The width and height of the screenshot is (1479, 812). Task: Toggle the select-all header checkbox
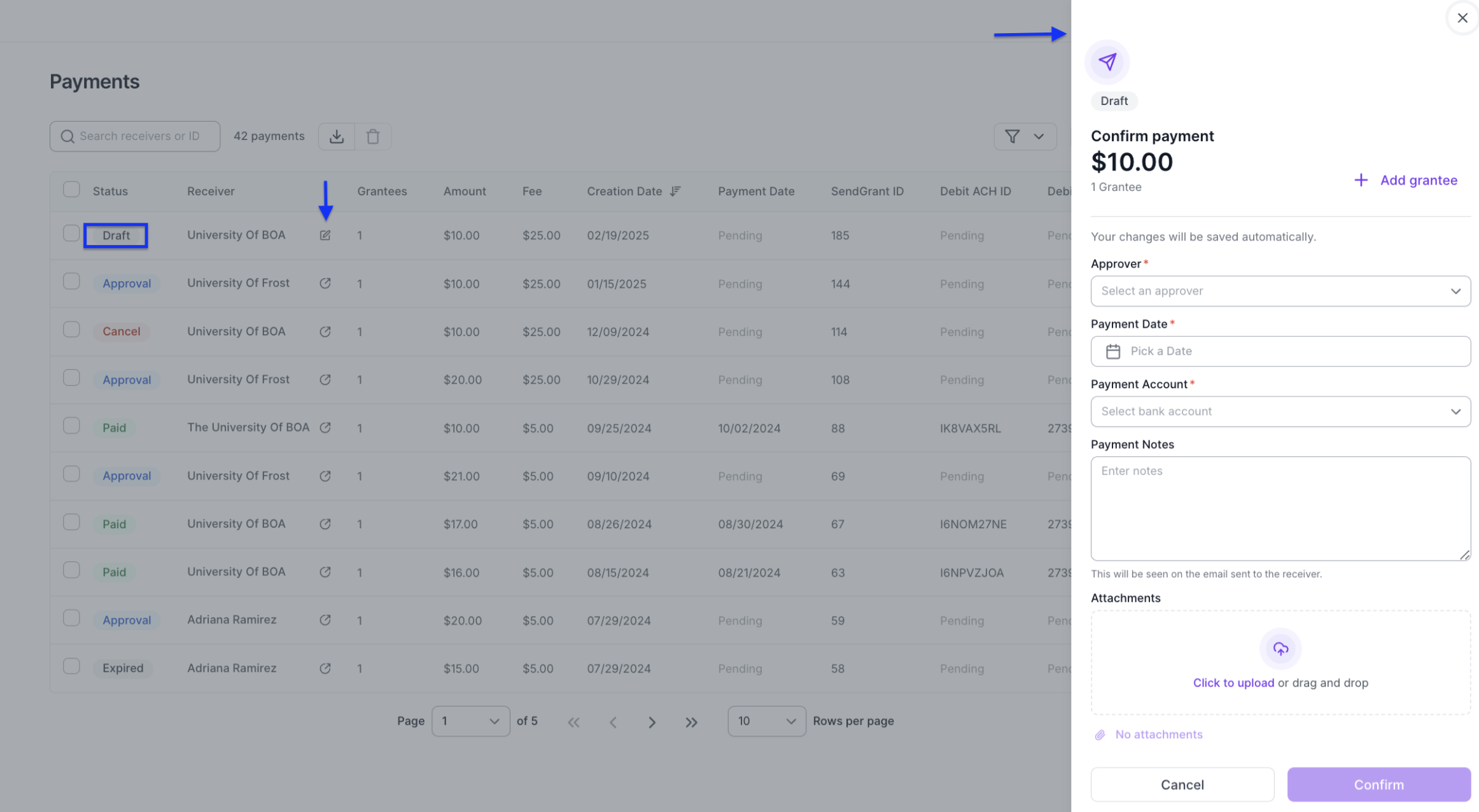(71, 190)
